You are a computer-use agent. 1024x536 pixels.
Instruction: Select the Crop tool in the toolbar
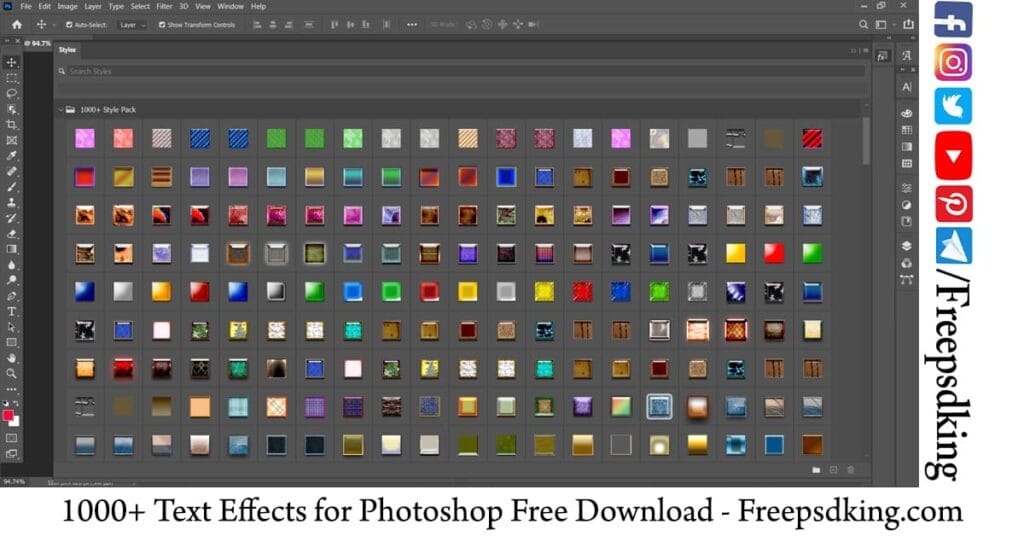pos(12,124)
